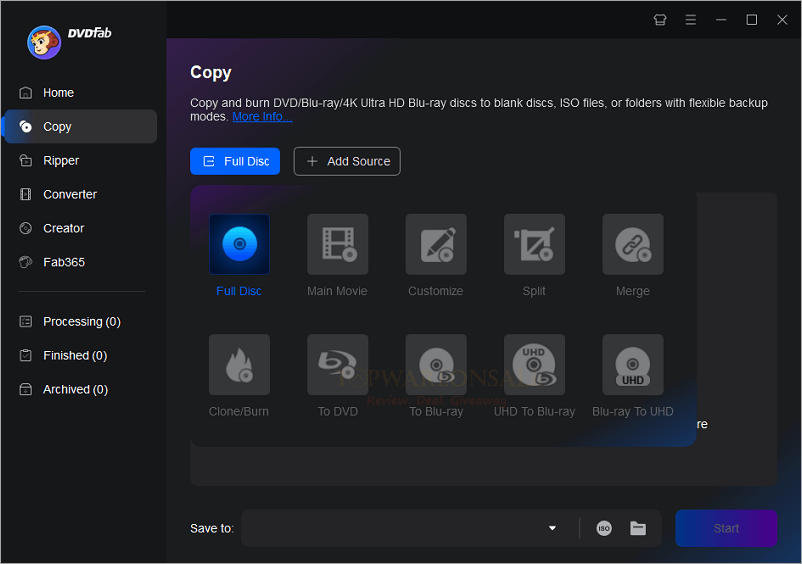The height and width of the screenshot is (564, 802).
Task: Click the blue Full Disc mode button
Action: click(235, 161)
